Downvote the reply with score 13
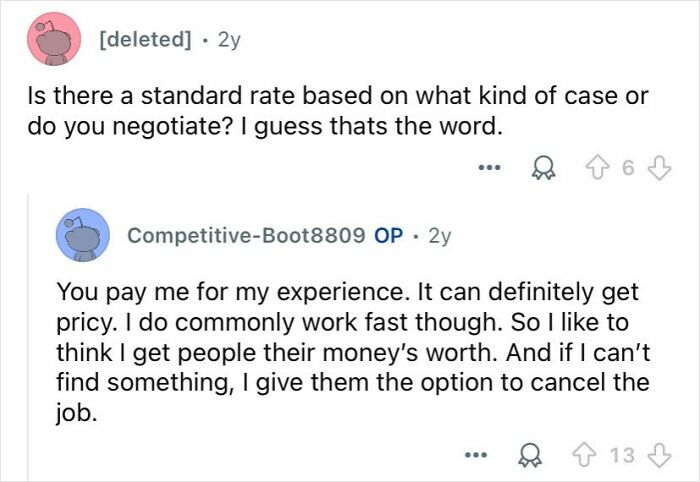700x482 pixels. click(659, 455)
